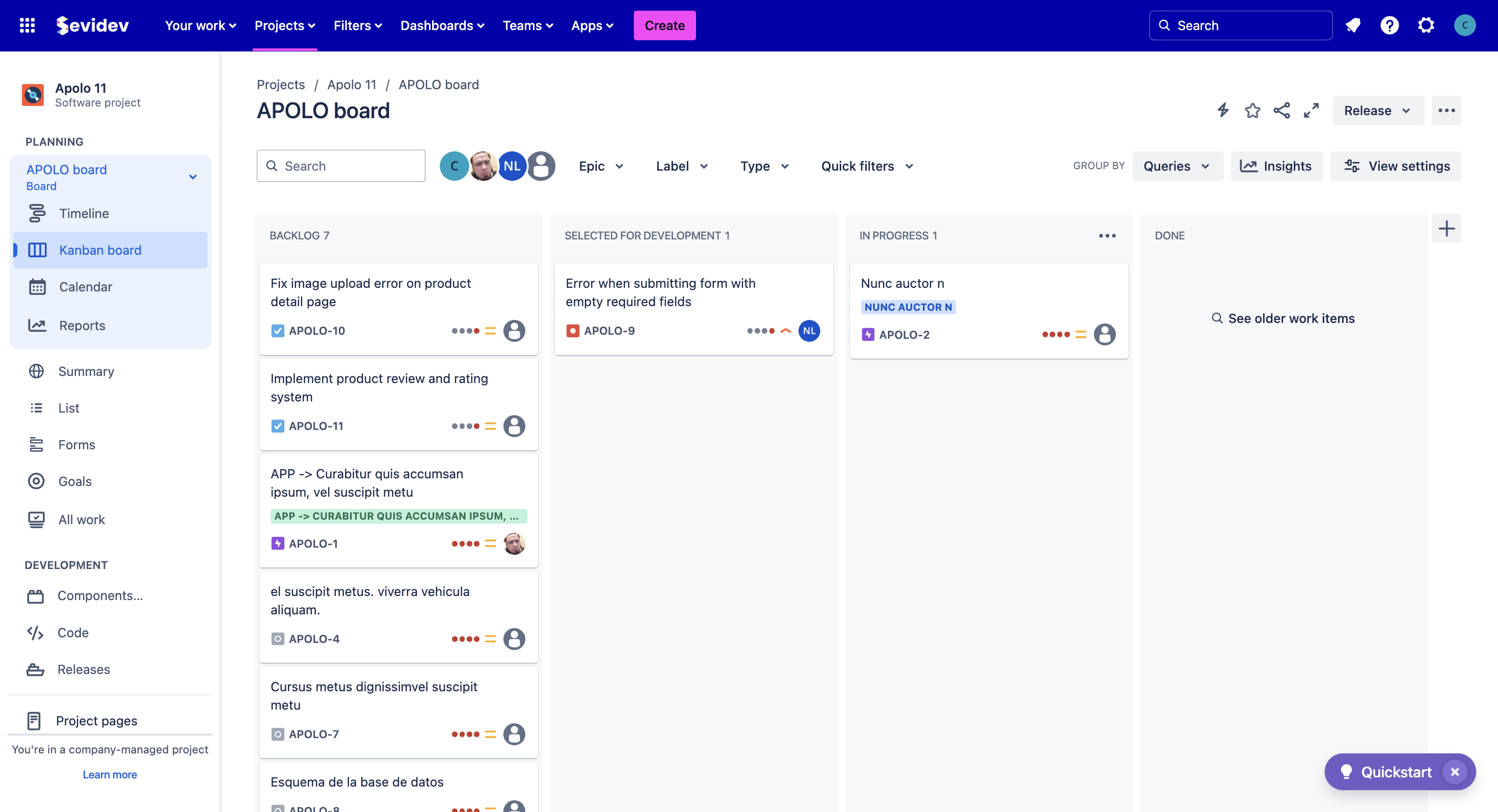Filter by NL avatar assignee
The width and height of the screenshot is (1498, 812).
point(512,166)
